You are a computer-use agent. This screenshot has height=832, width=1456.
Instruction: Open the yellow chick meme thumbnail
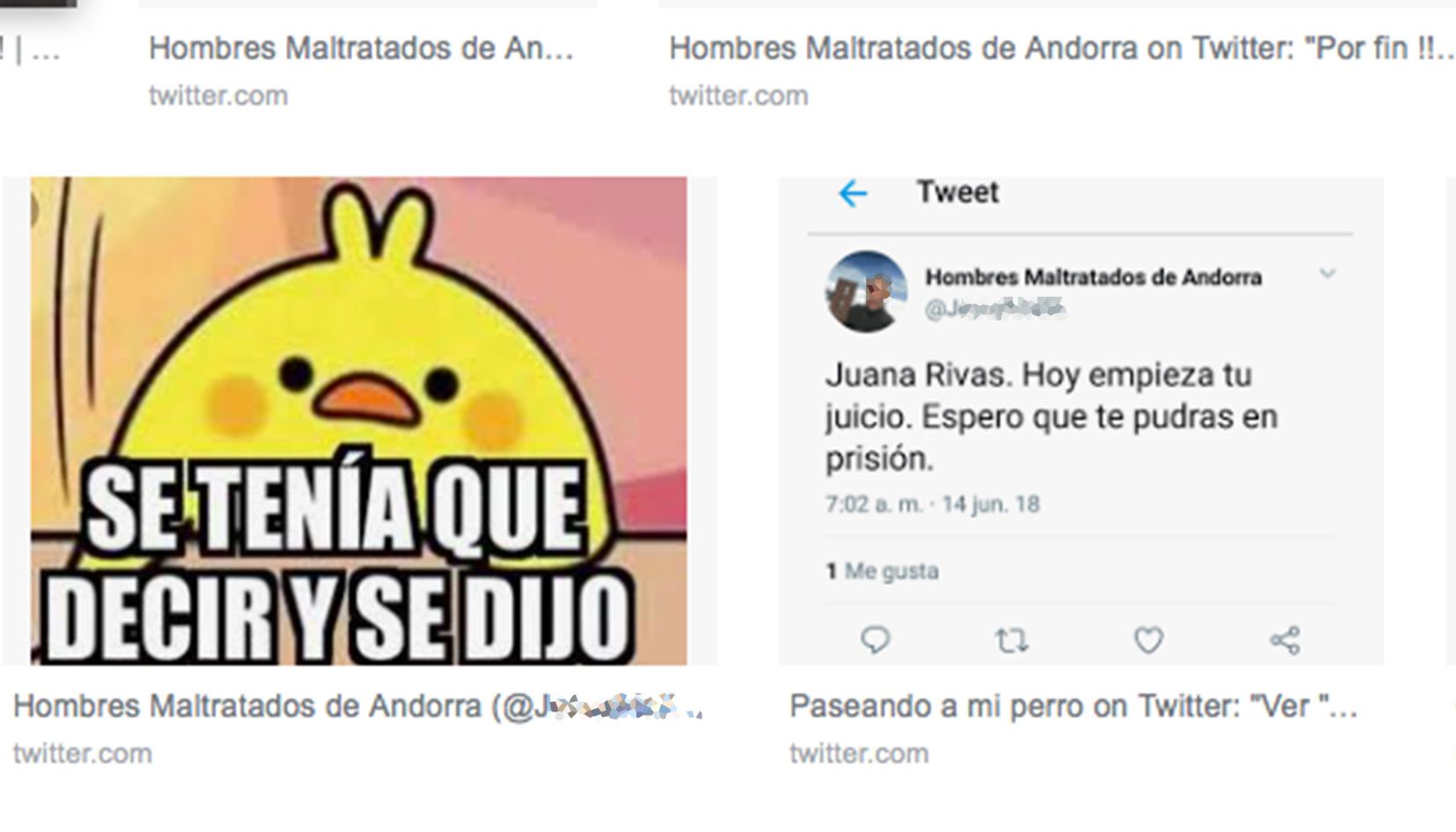[x=358, y=421]
